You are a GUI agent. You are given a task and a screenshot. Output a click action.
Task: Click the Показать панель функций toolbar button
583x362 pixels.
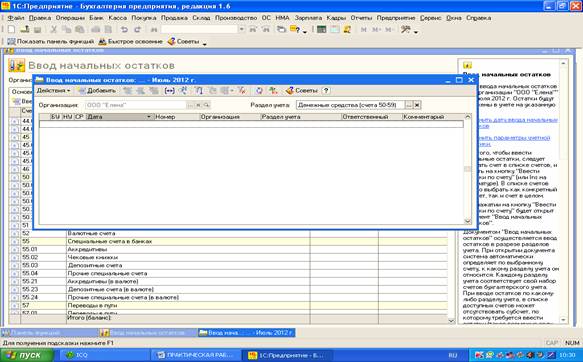(51, 42)
